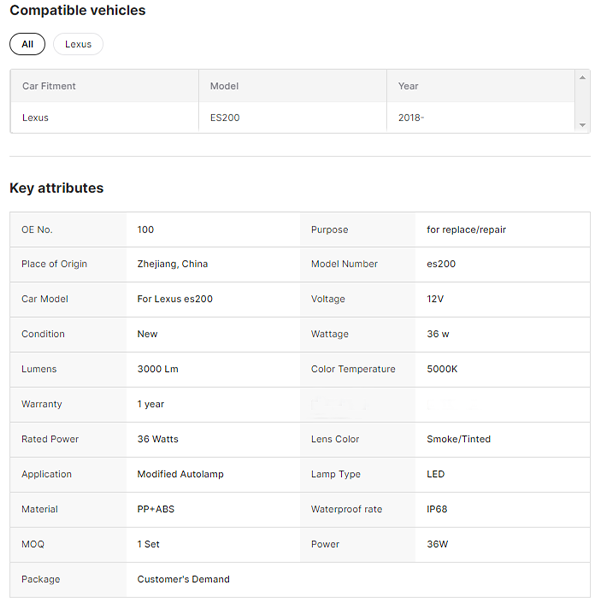Select the 2018- year cell
This screenshot has height=600, width=600.
pyautogui.click(x=412, y=118)
